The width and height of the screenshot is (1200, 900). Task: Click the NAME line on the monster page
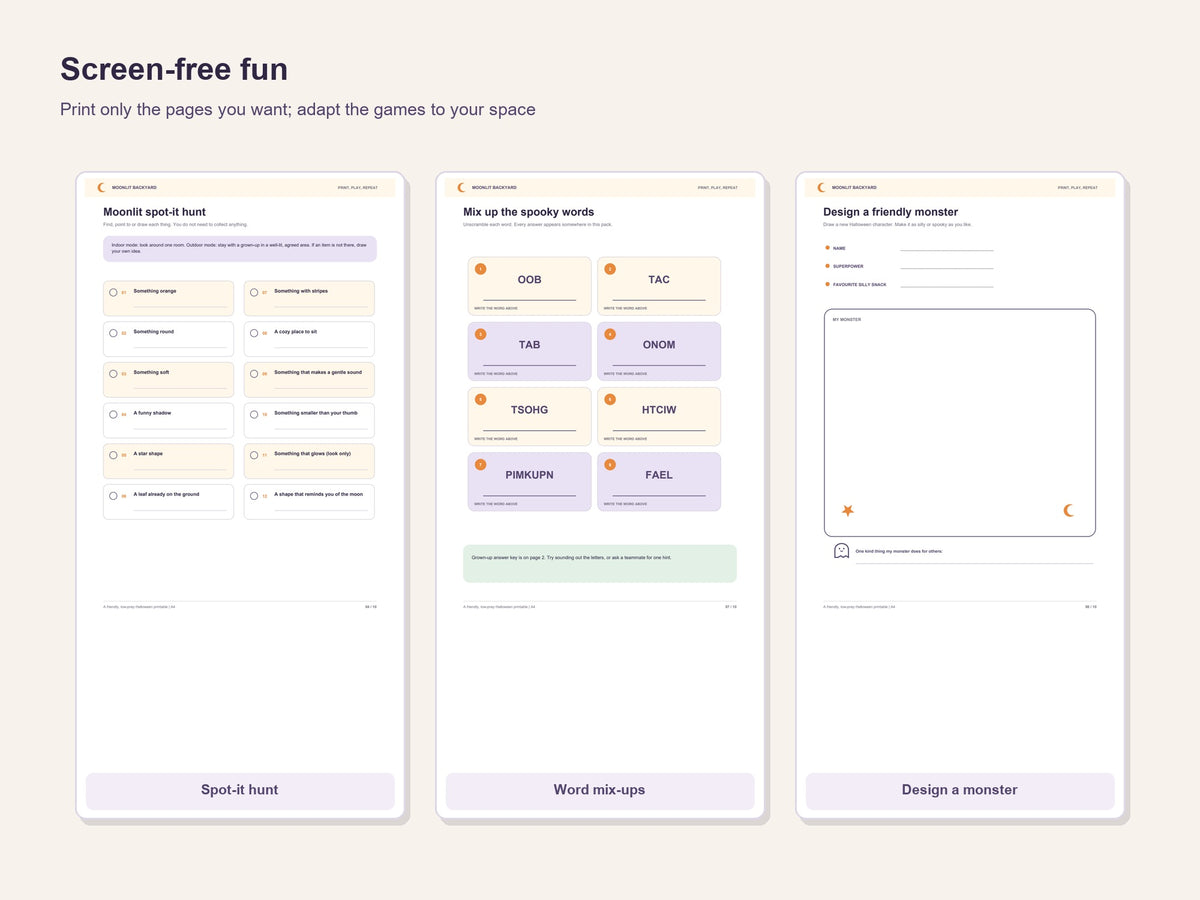946,250
